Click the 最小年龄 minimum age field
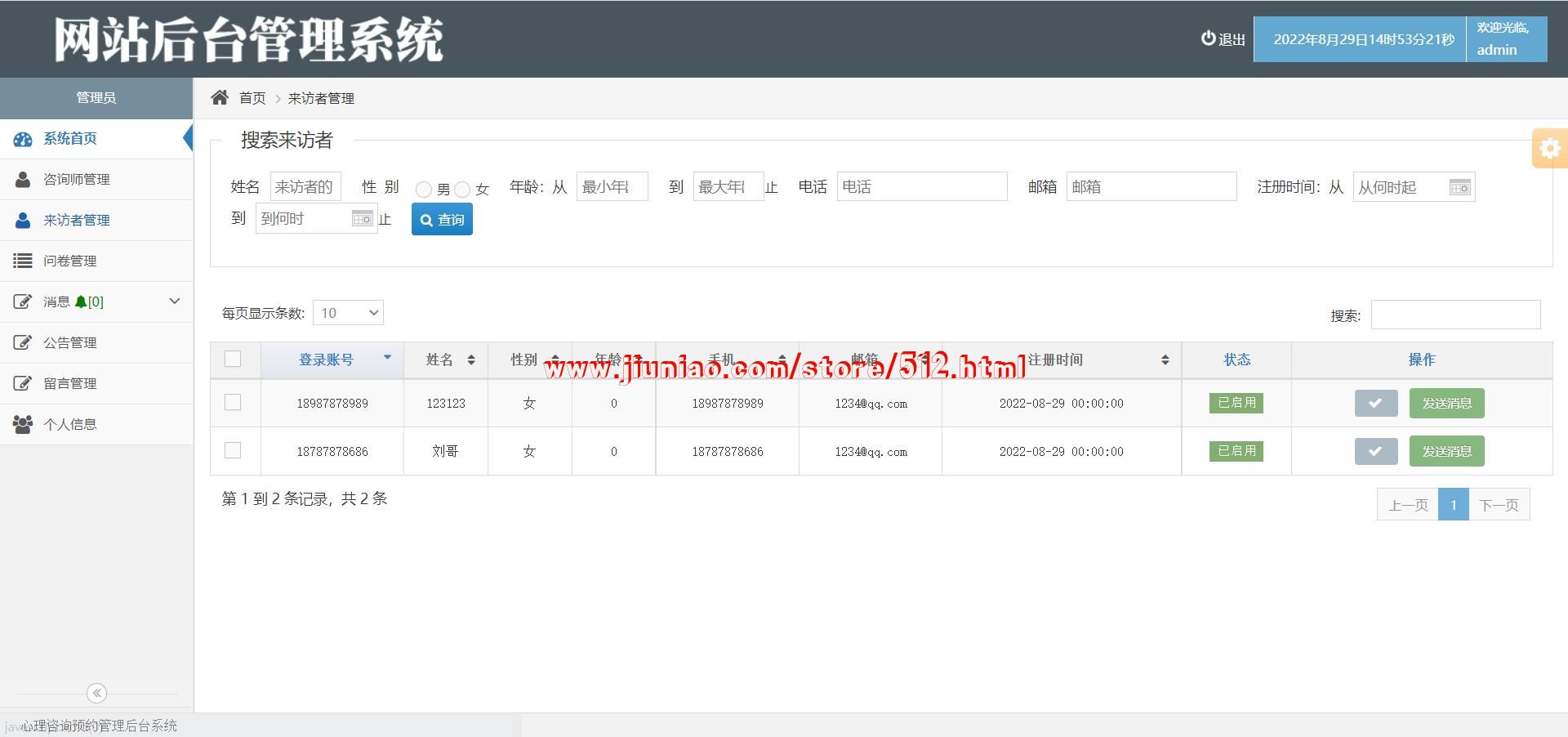 click(x=612, y=186)
